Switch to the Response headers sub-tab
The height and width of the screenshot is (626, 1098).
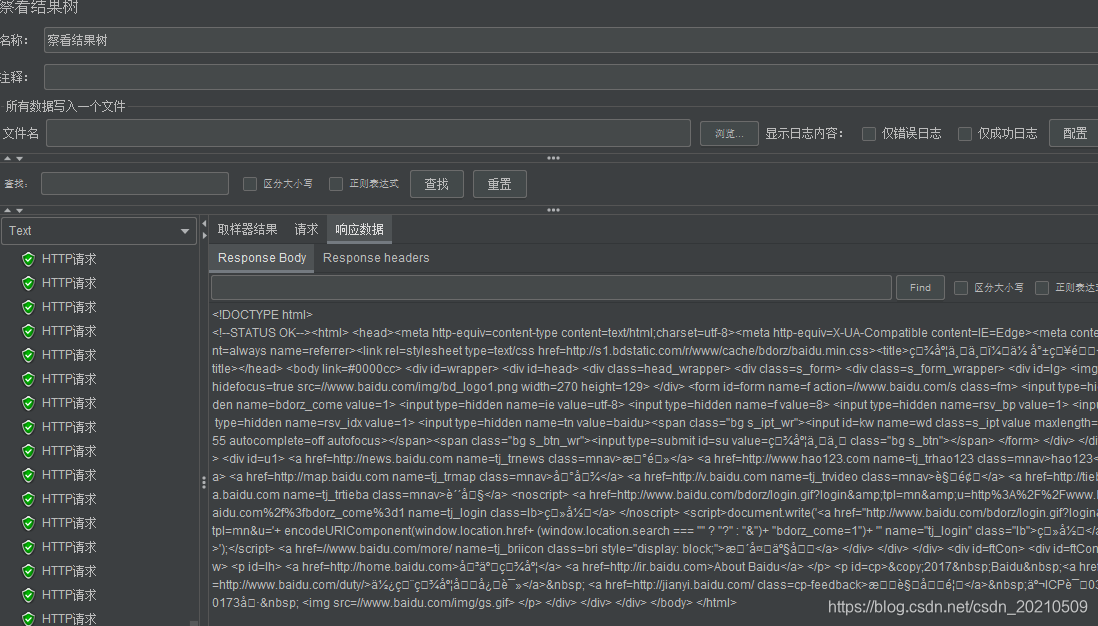(376, 258)
